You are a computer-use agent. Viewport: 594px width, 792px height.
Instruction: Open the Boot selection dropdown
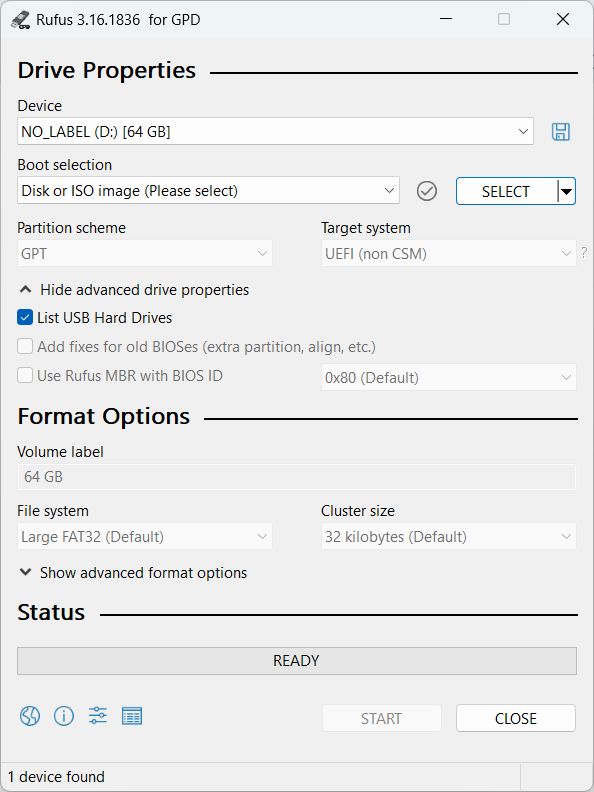tap(208, 190)
